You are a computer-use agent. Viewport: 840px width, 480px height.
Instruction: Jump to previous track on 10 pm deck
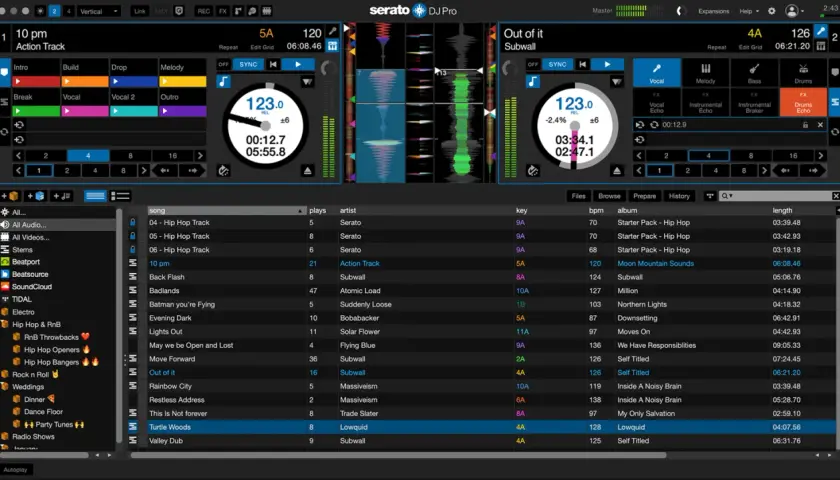pyautogui.click(x=273, y=64)
